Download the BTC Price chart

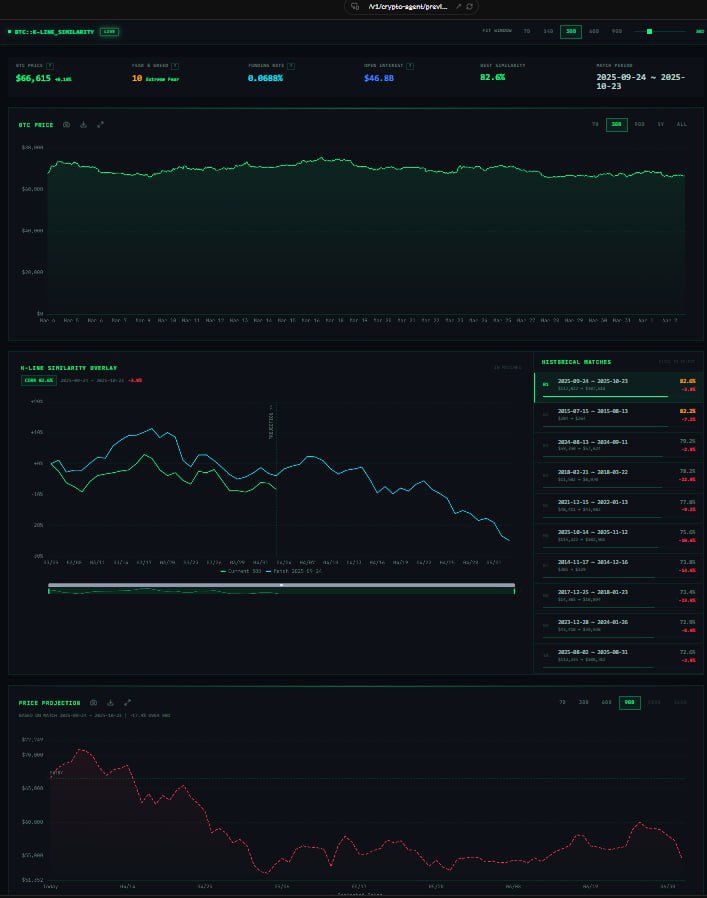coord(84,125)
